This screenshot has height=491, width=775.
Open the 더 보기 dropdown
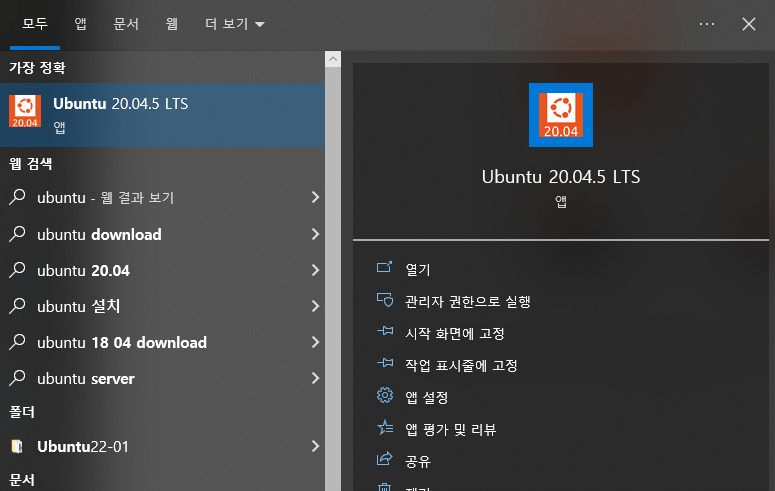tap(235, 24)
